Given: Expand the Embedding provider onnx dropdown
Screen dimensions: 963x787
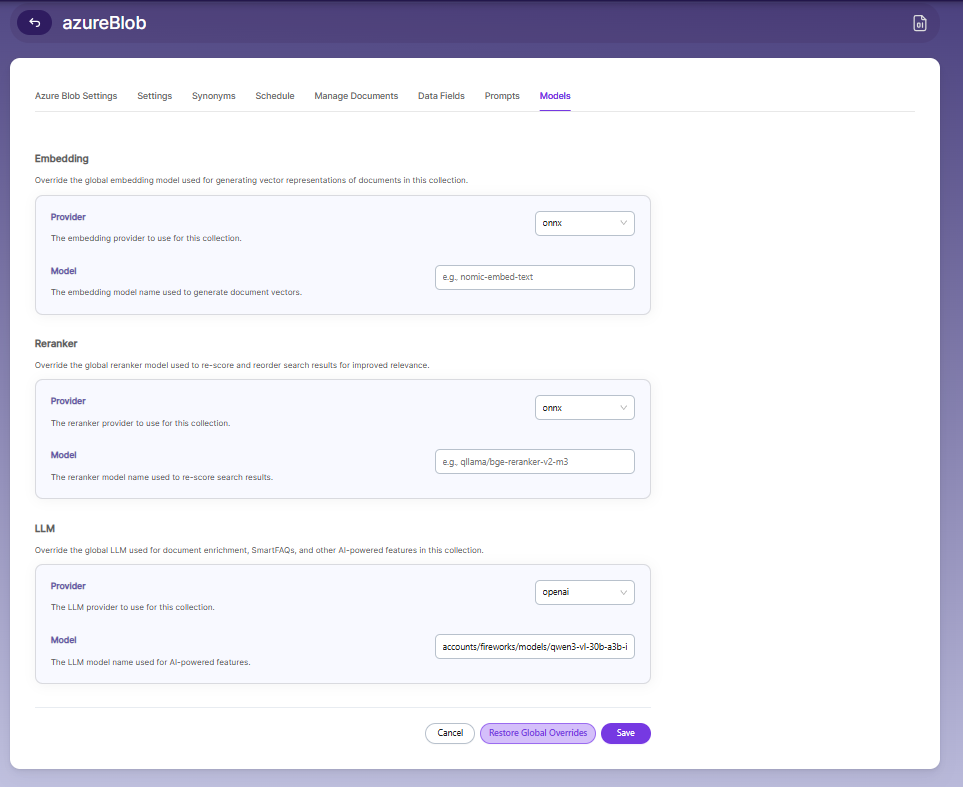Looking at the screenshot, I should (584, 223).
